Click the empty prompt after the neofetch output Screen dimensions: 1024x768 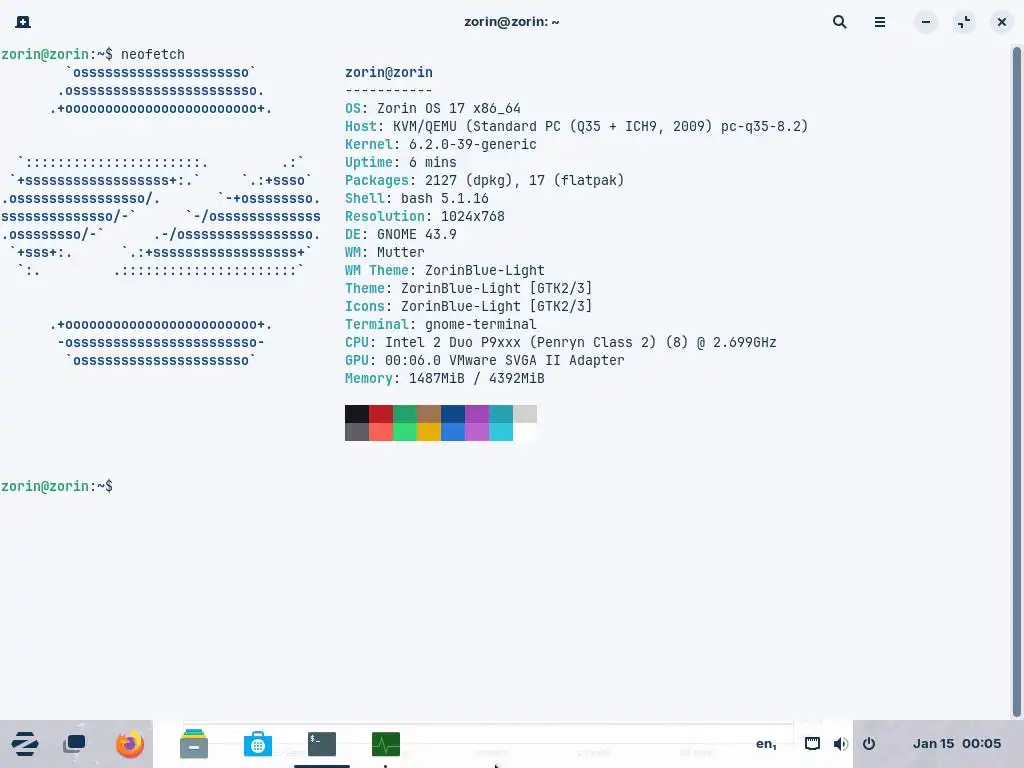57,487
